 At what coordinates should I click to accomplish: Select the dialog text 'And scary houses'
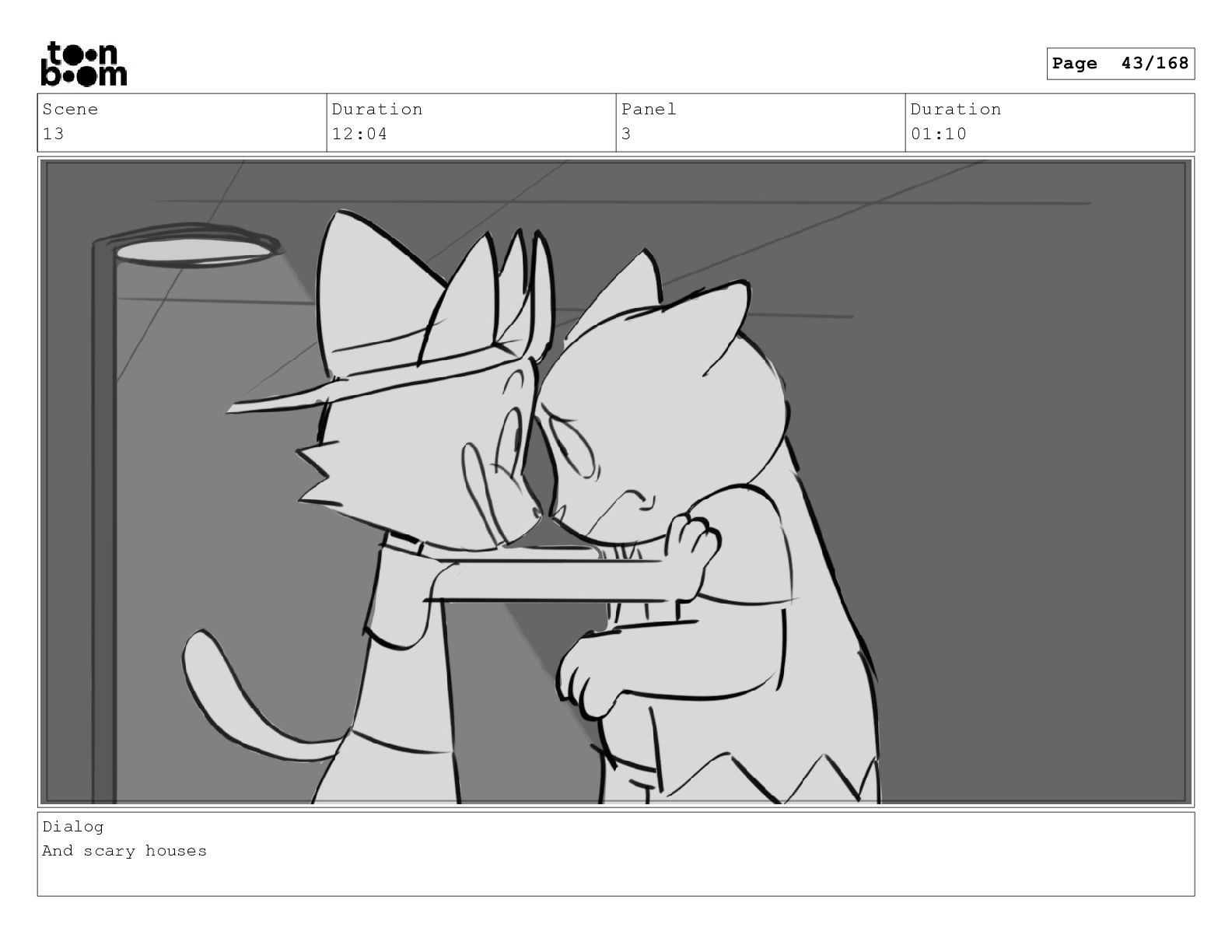coord(124,851)
